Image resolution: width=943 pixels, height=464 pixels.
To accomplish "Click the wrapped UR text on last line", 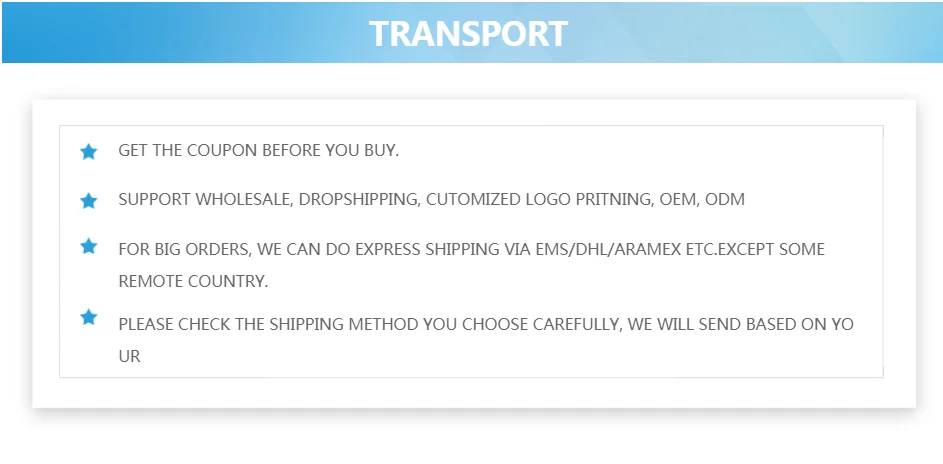I will [129, 356].
